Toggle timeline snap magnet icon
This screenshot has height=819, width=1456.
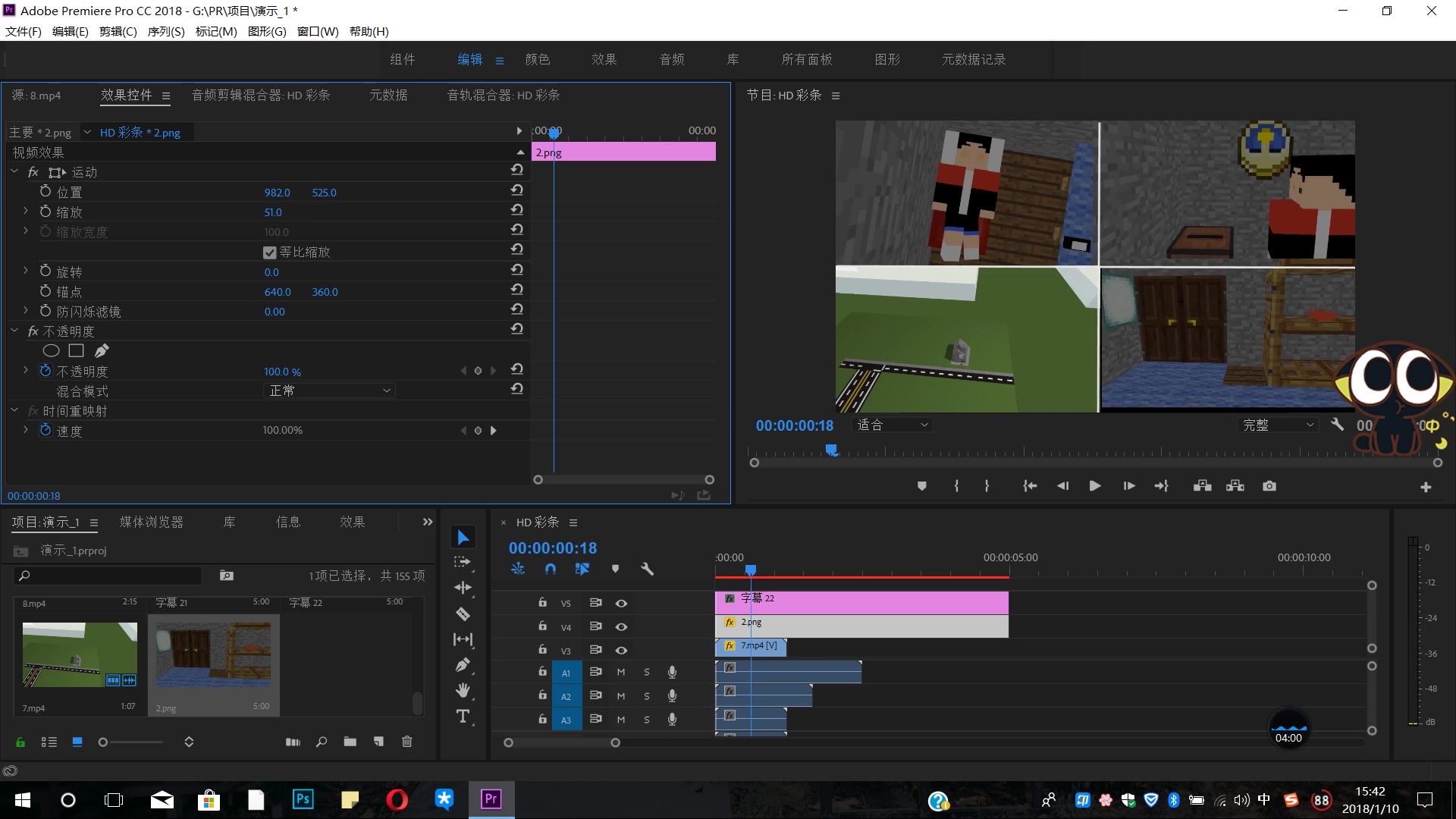point(551,569)
